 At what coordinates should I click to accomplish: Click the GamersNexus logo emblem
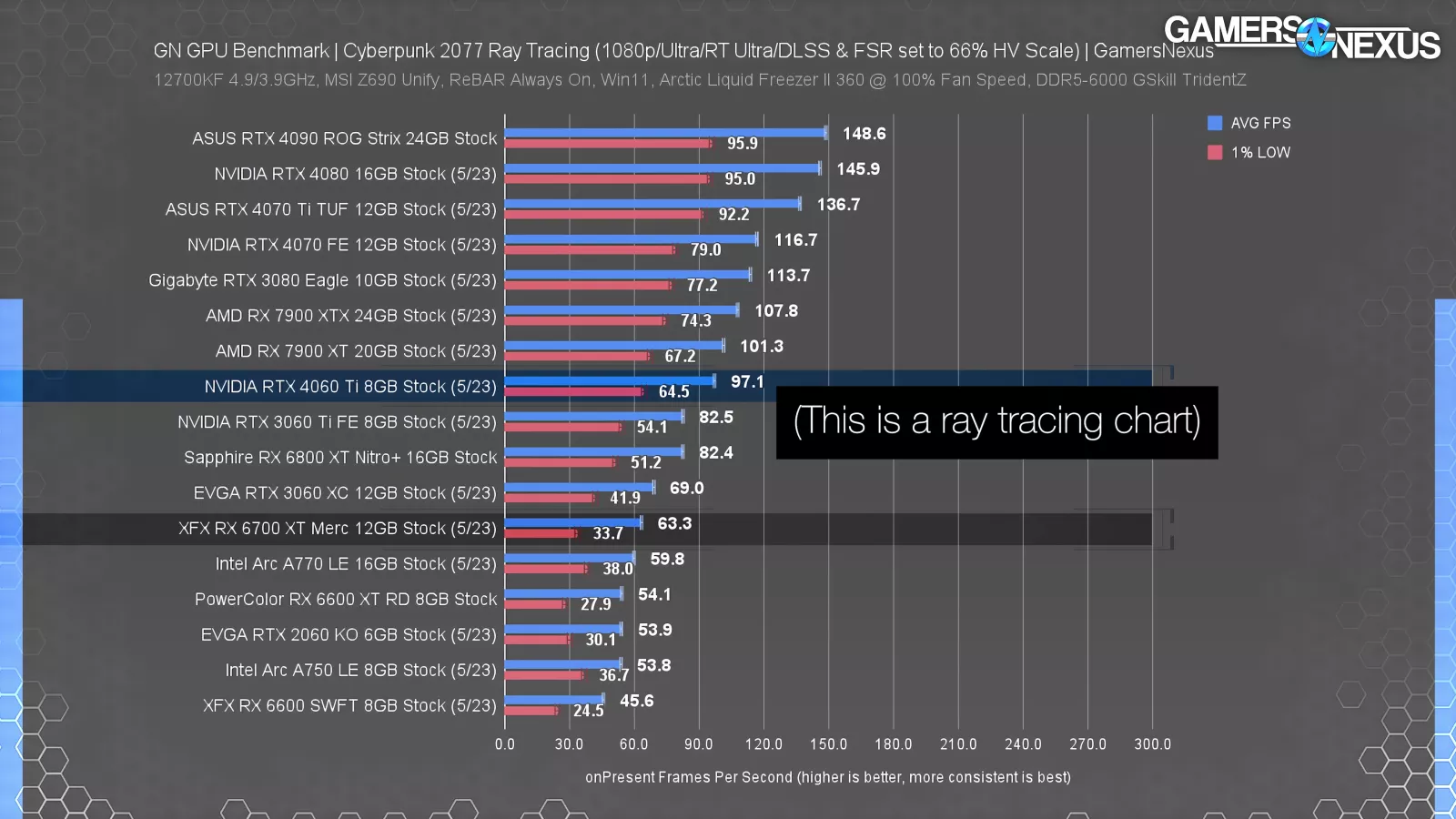coord(1315,37)
